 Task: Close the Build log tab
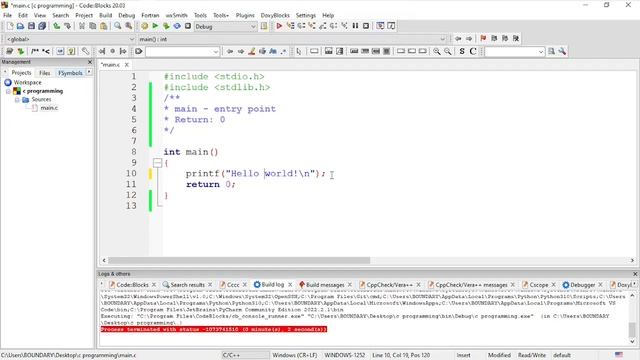(x=290, y=284)
